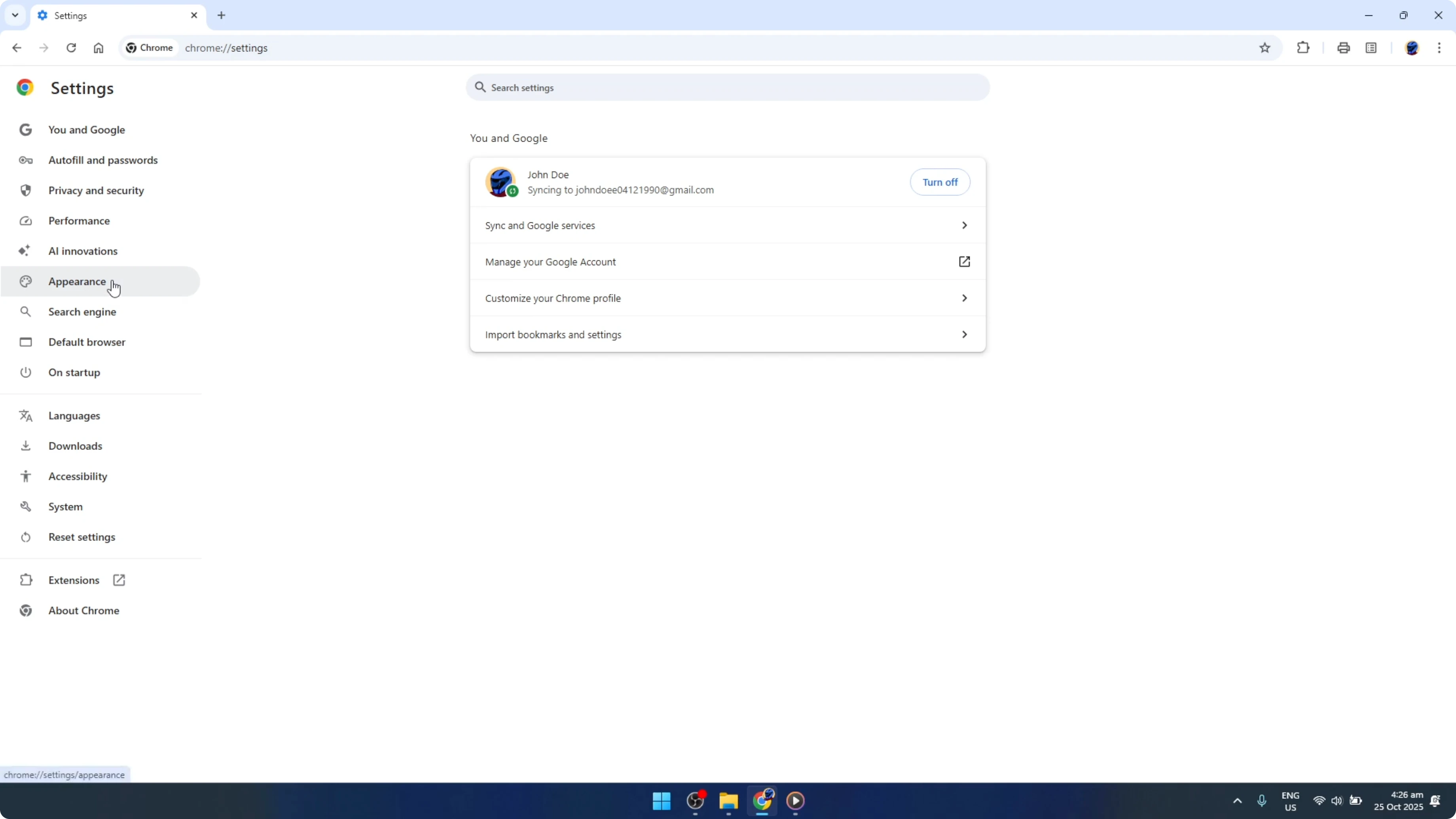
Task: Bookmark this page with the star icon
Action: [1265, 47]
